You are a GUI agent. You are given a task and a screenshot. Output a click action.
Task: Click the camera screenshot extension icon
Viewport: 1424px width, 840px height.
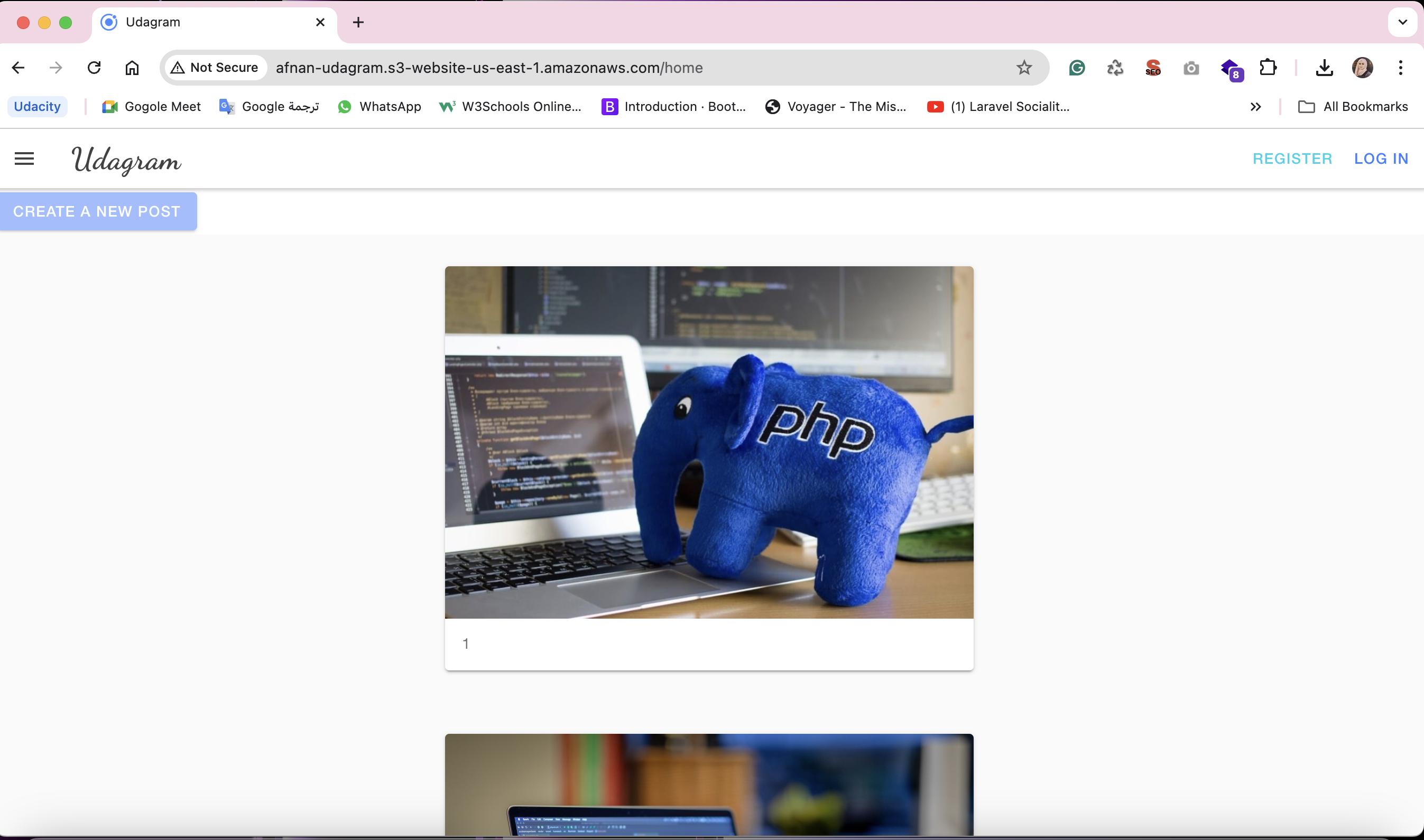pyautogui.click(x=1191, y=68)
